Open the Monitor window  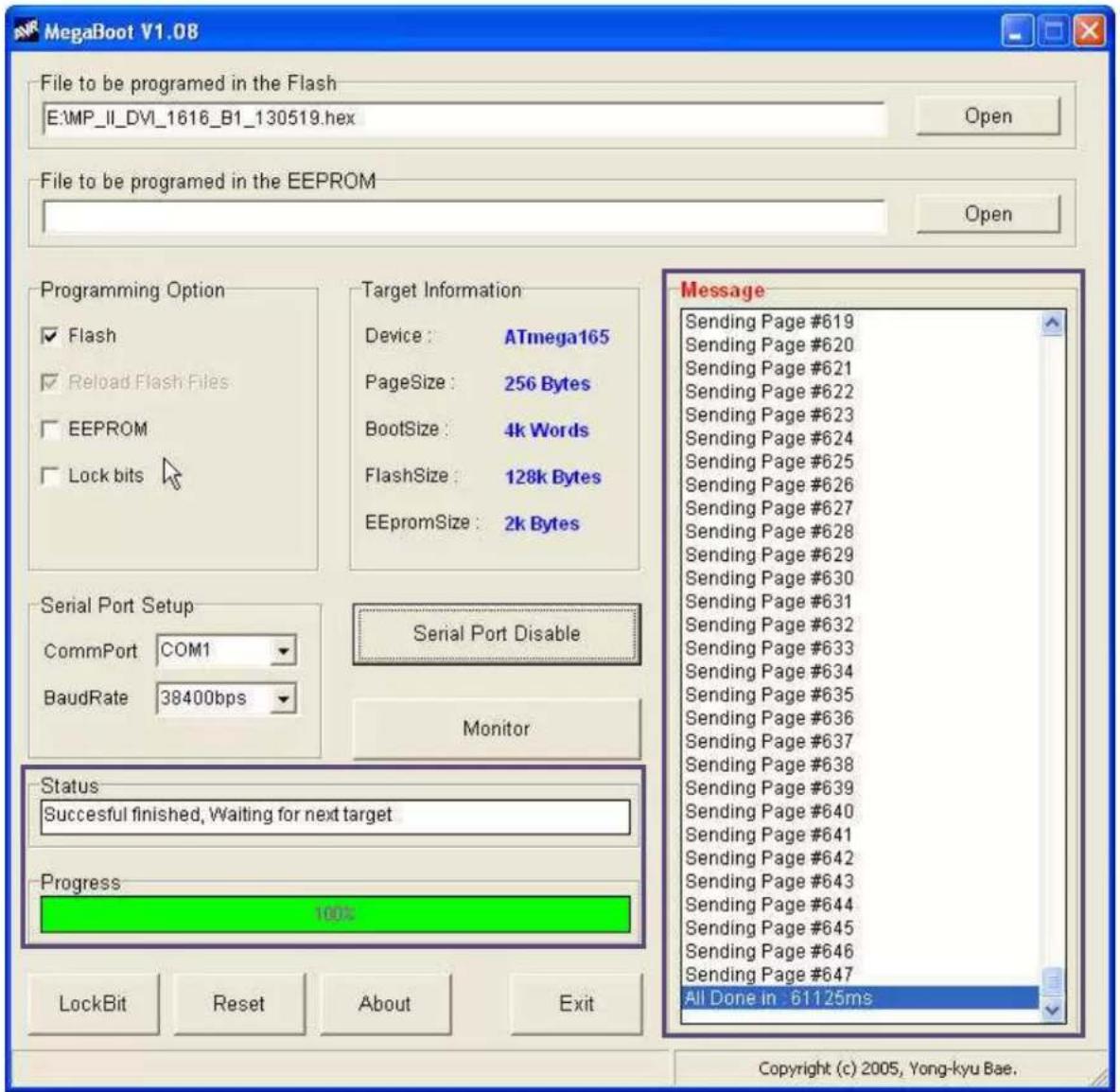tap(497, 729)
